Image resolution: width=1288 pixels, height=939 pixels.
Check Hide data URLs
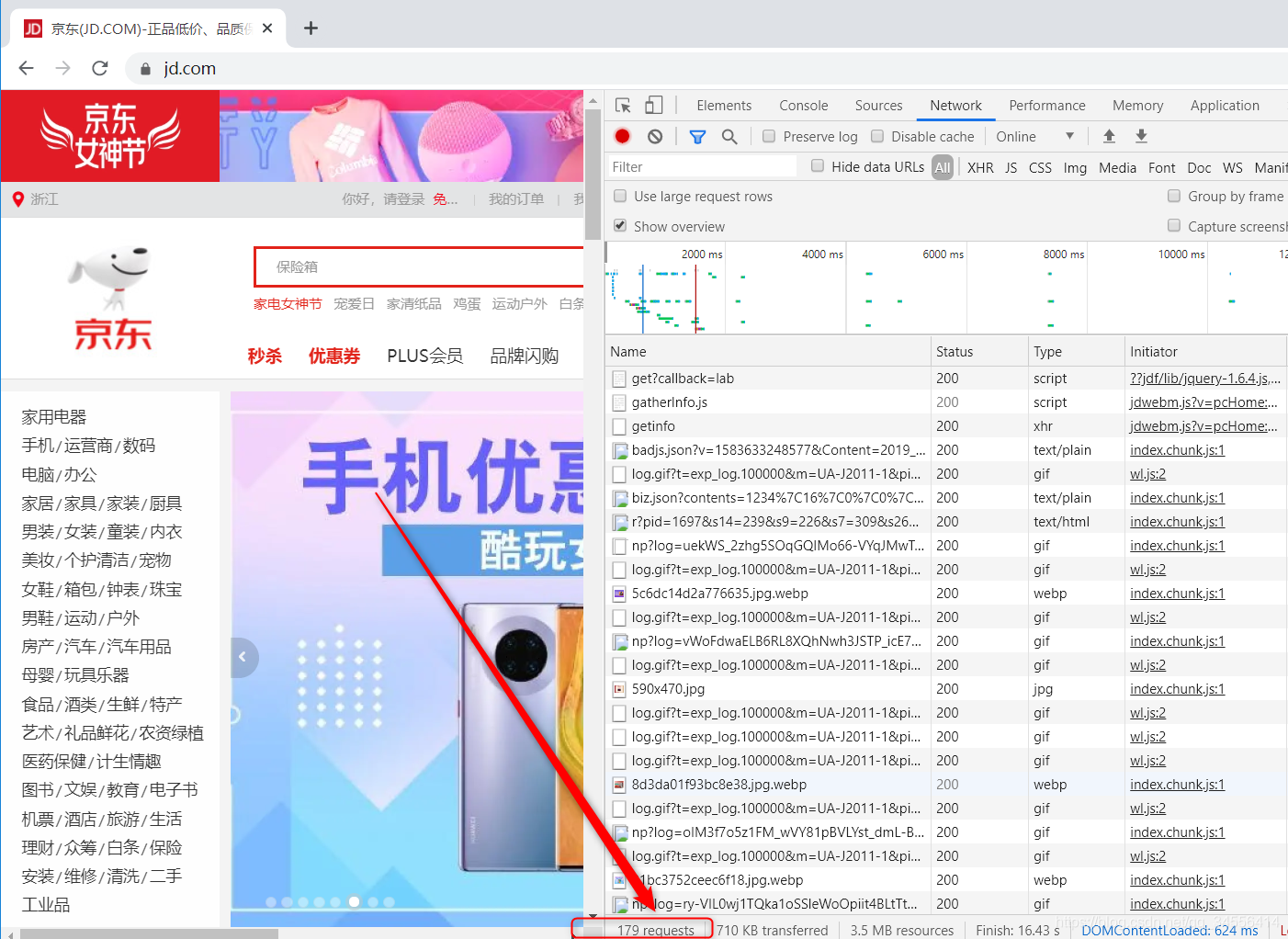(x=817, y=166)
